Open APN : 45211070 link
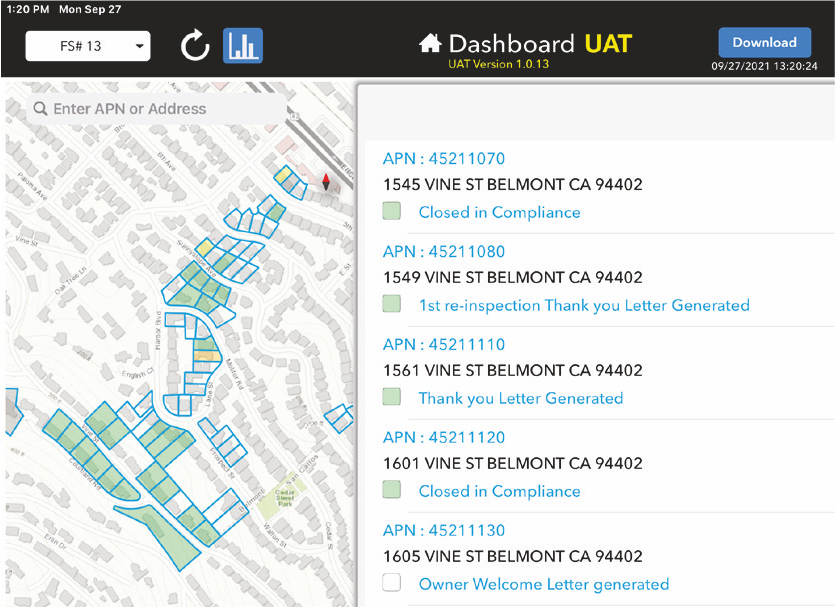The width and height of the screenshot is (835, 607). click(x=444, y=159)
